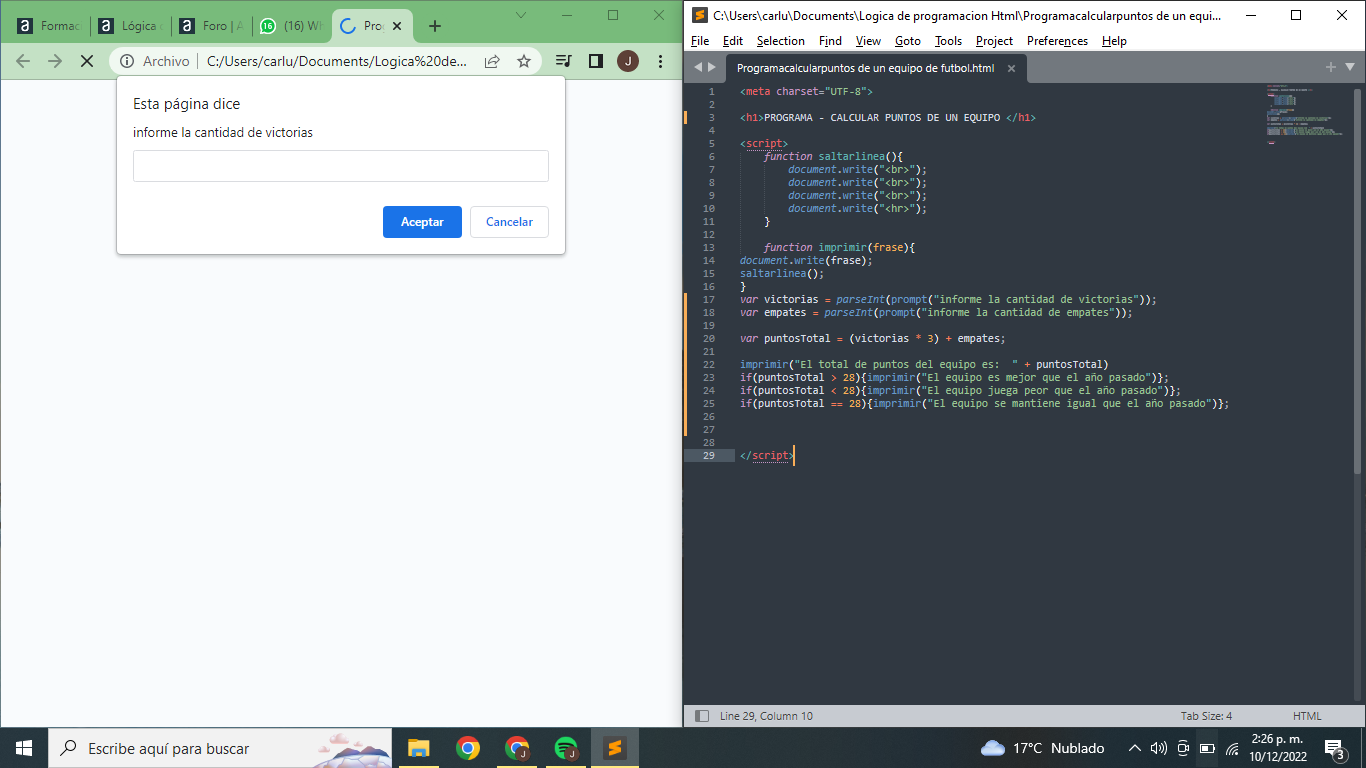The width and height of the screenshot is (1366, 768).
Task: Click the Sublime minimap code preview
Action: coord(1304,115)
